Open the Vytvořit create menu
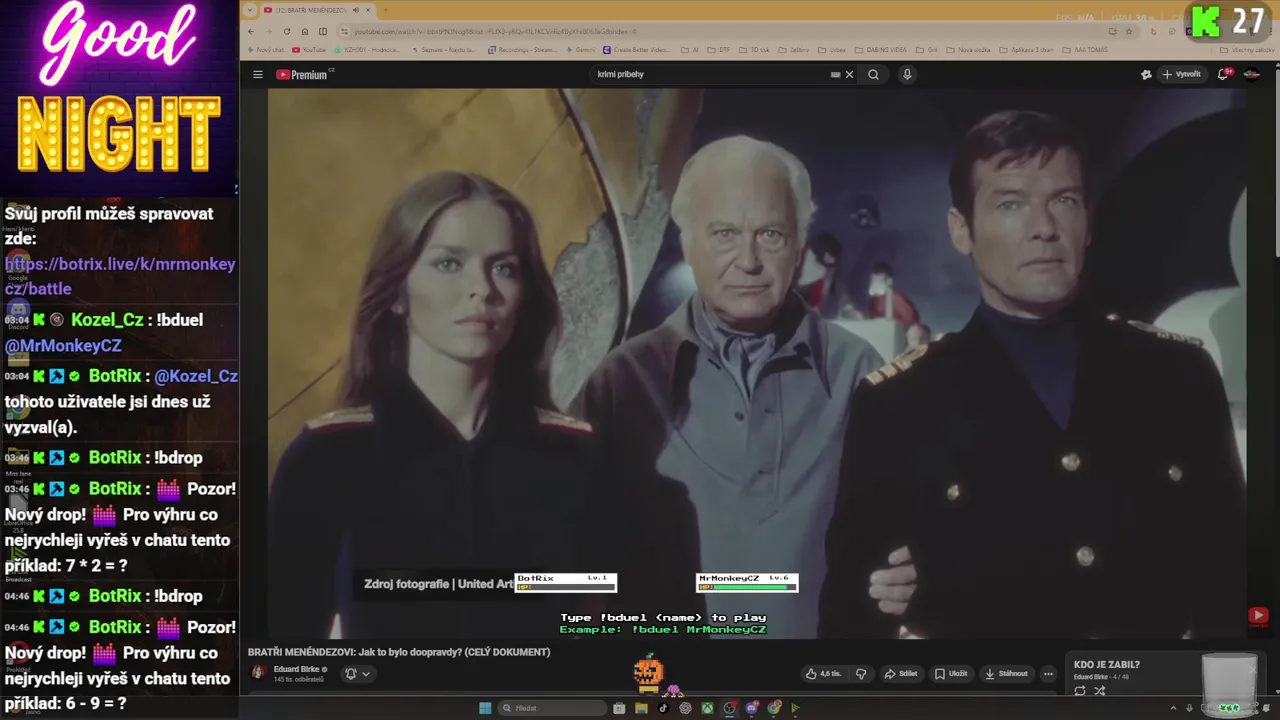 (x=1181, y=74)
